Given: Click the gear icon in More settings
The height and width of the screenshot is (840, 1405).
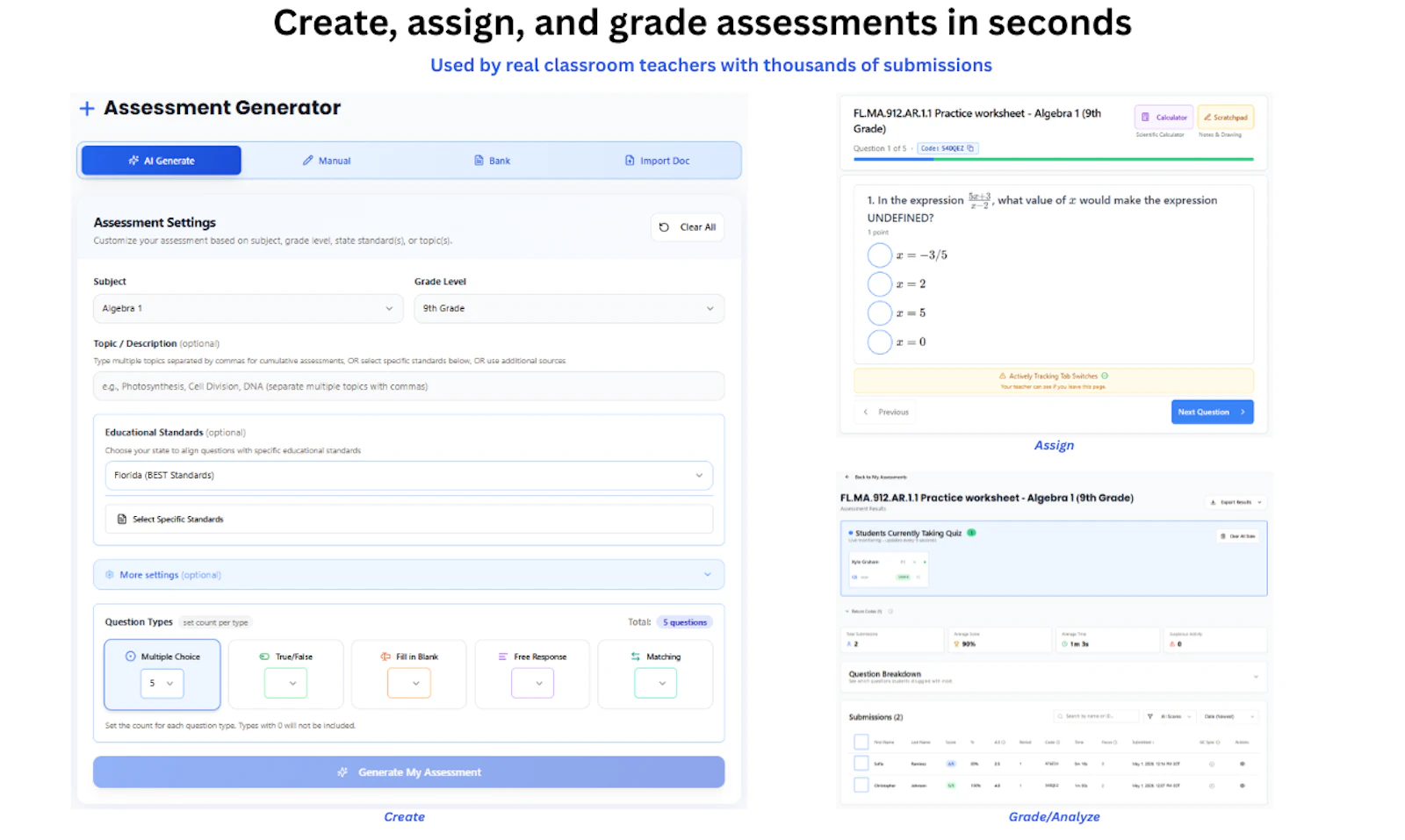Looking at the screenshot, I should tap(110, 575).
